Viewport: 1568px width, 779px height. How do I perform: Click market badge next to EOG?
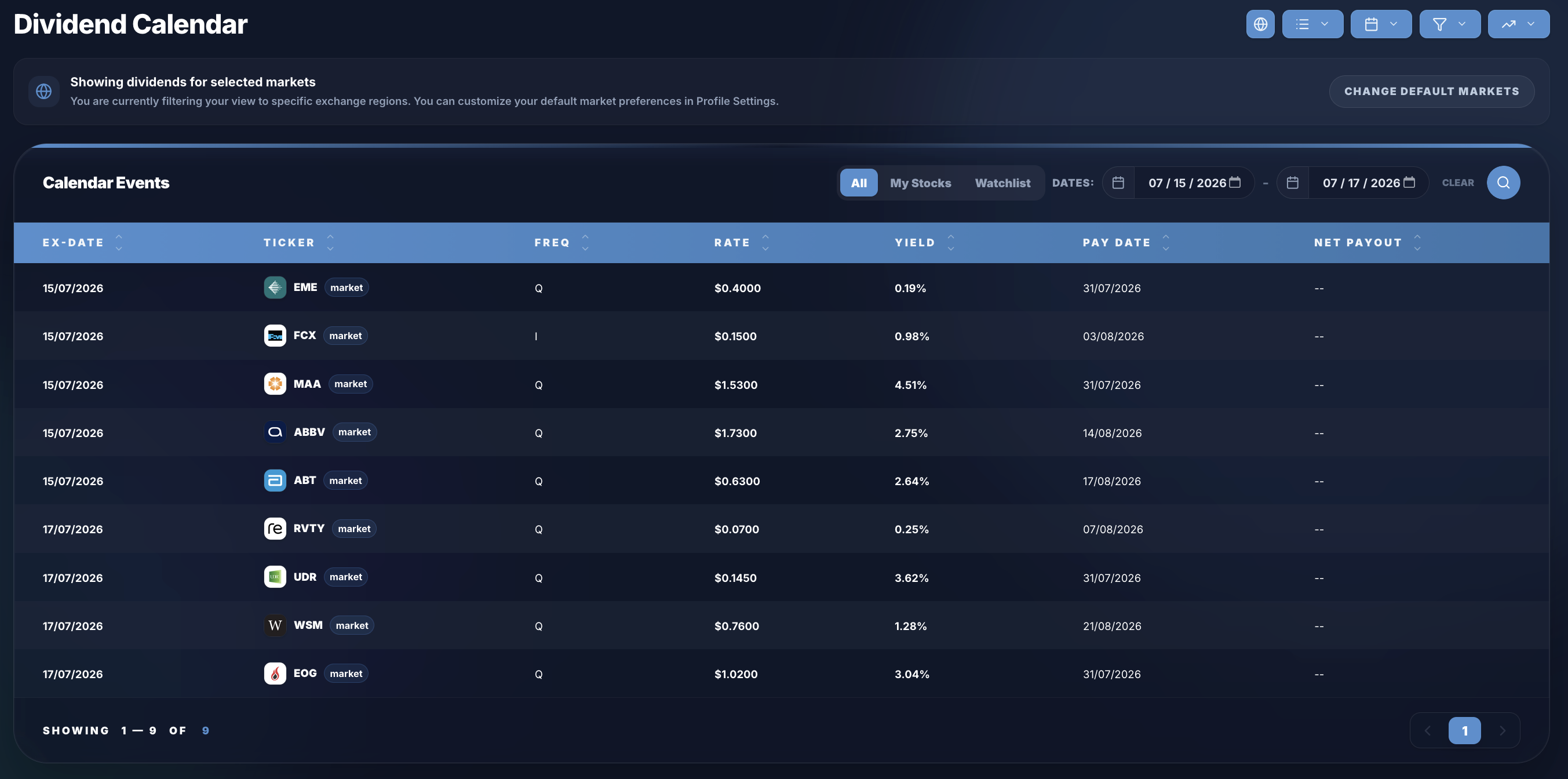(x=346, y=674)
